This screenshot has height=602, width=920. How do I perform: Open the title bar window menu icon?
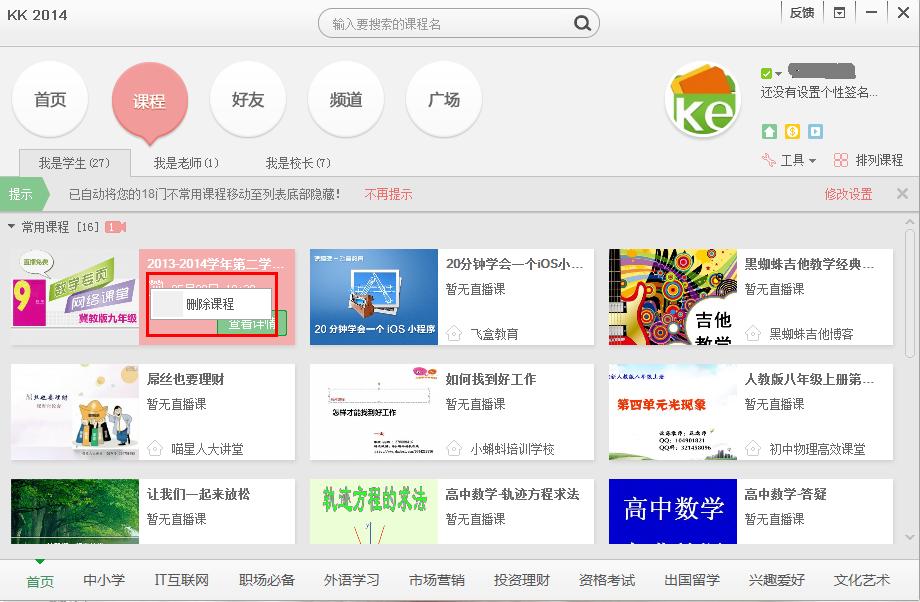[840, 12]
